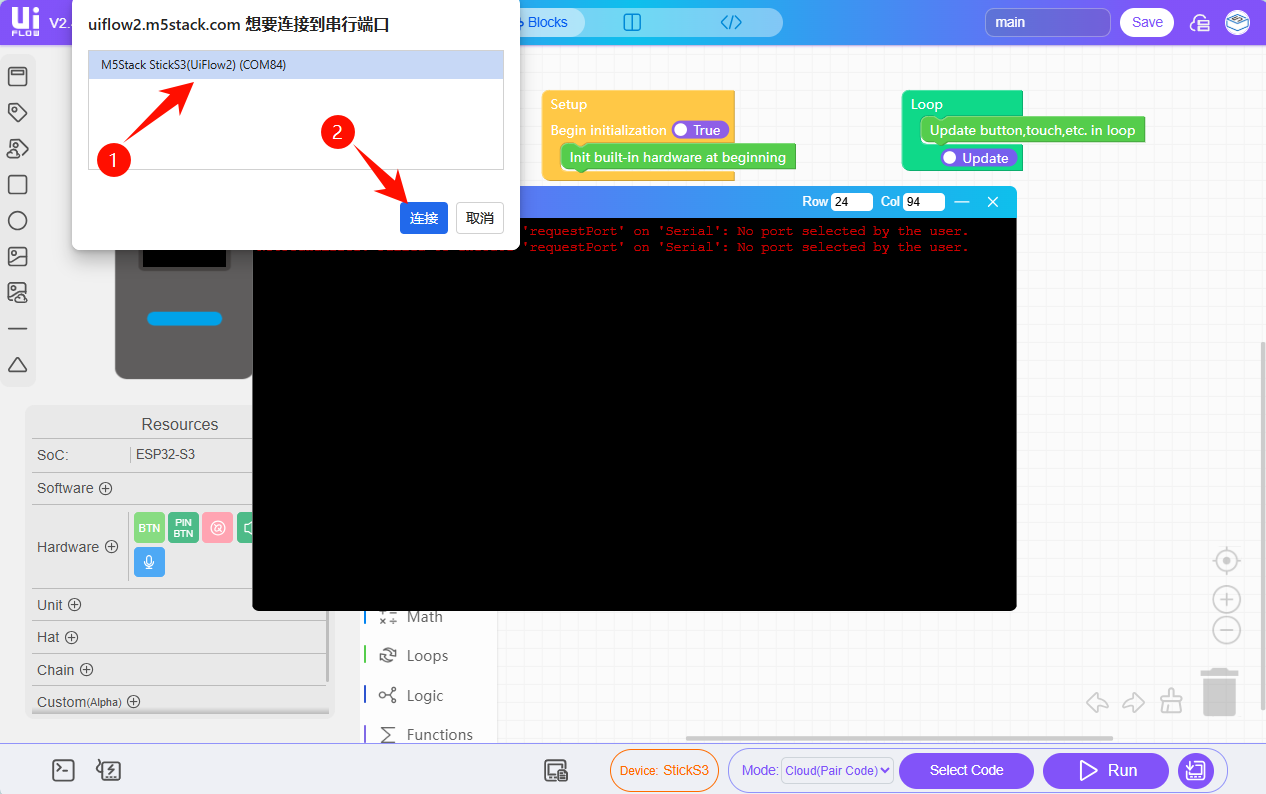The width and height of the screenshot is (1266, 794).
Task: Open the Loops block category
Action: pos(427,656)
